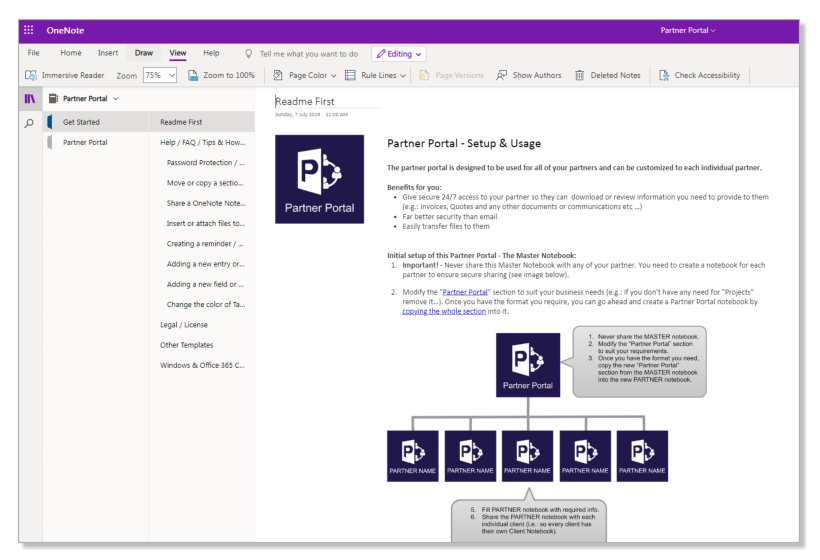Click the Page Versions icon

[424, 75]
